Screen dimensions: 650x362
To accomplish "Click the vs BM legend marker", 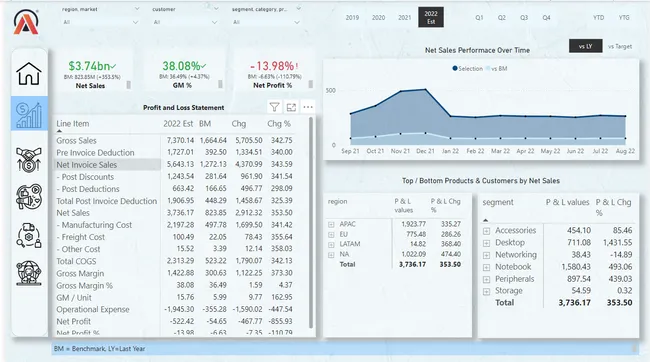I will (488, 68).
